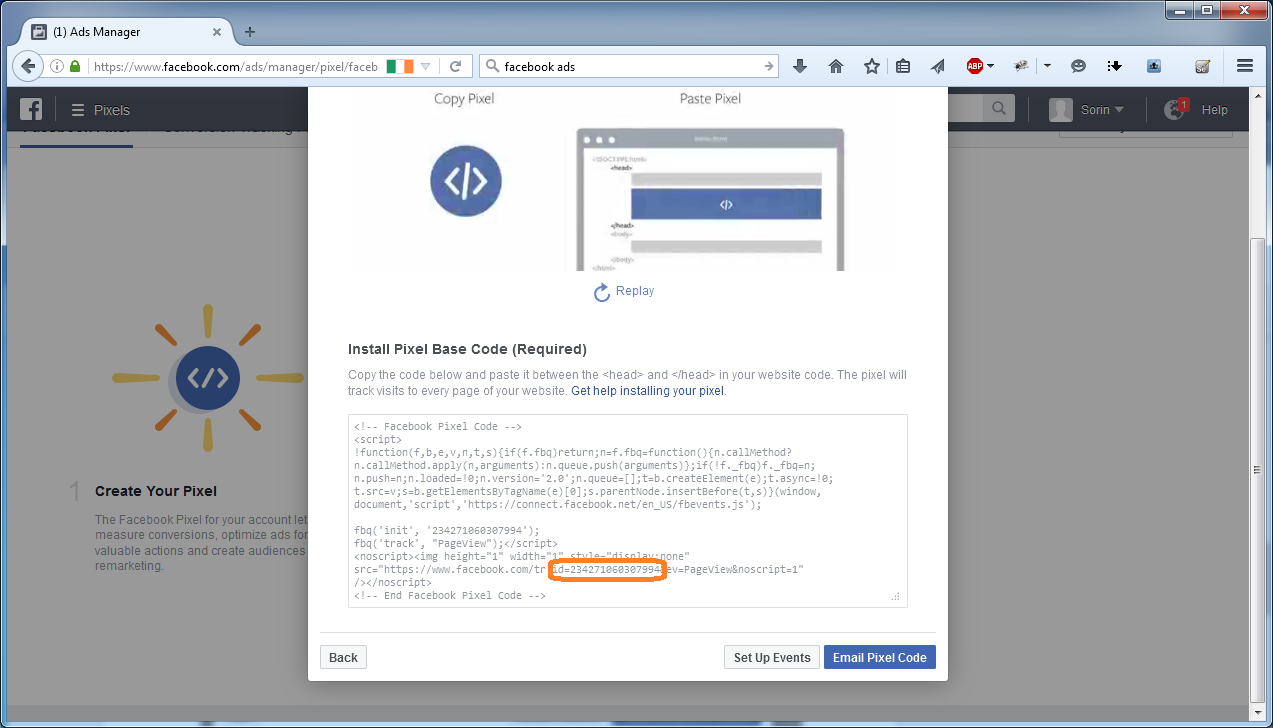Click the Facebook search magnifier button
The height and width of the screenshot is (728, 1273).
point(998,109)
